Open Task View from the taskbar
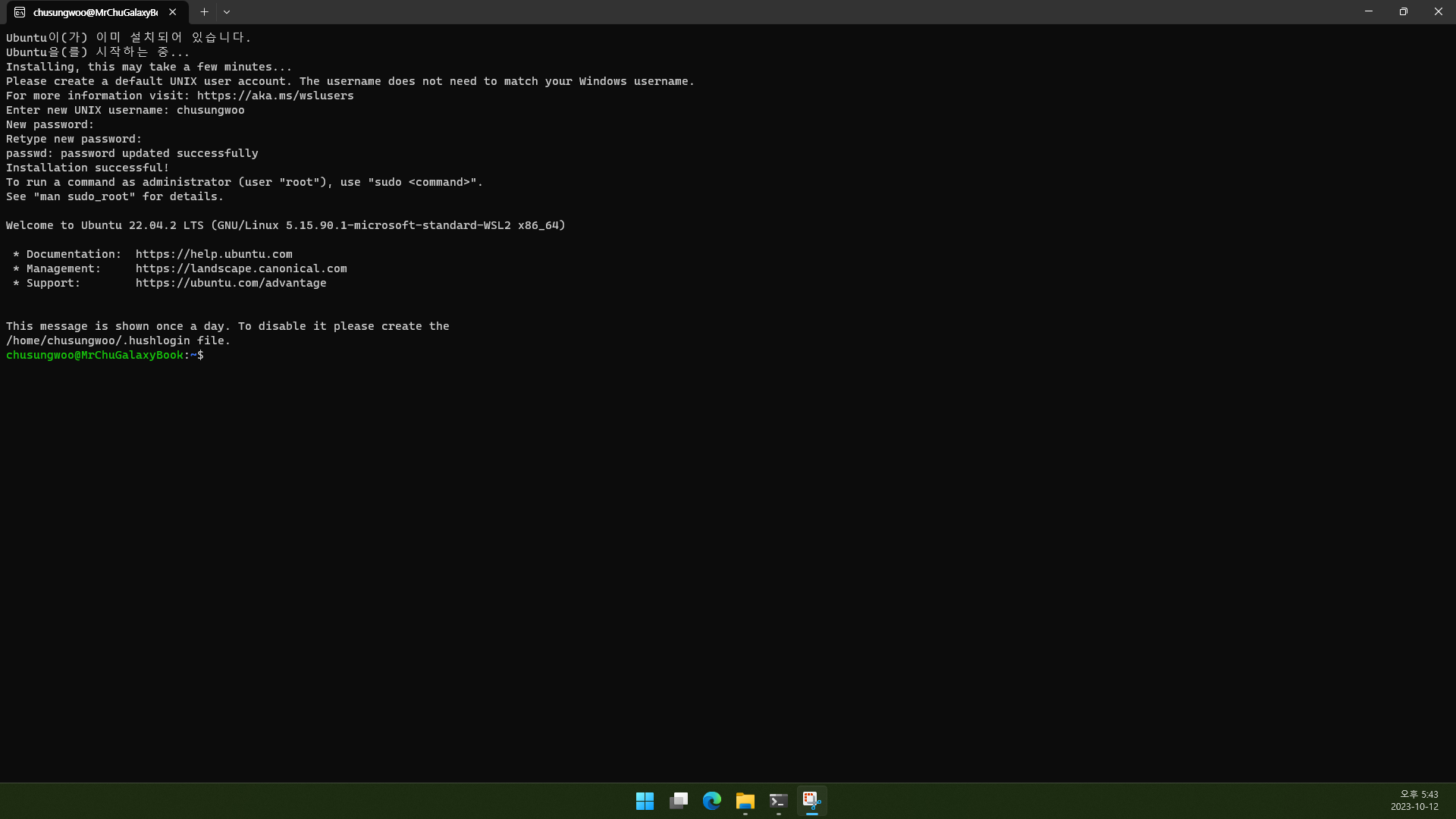 tap(679, 801)
